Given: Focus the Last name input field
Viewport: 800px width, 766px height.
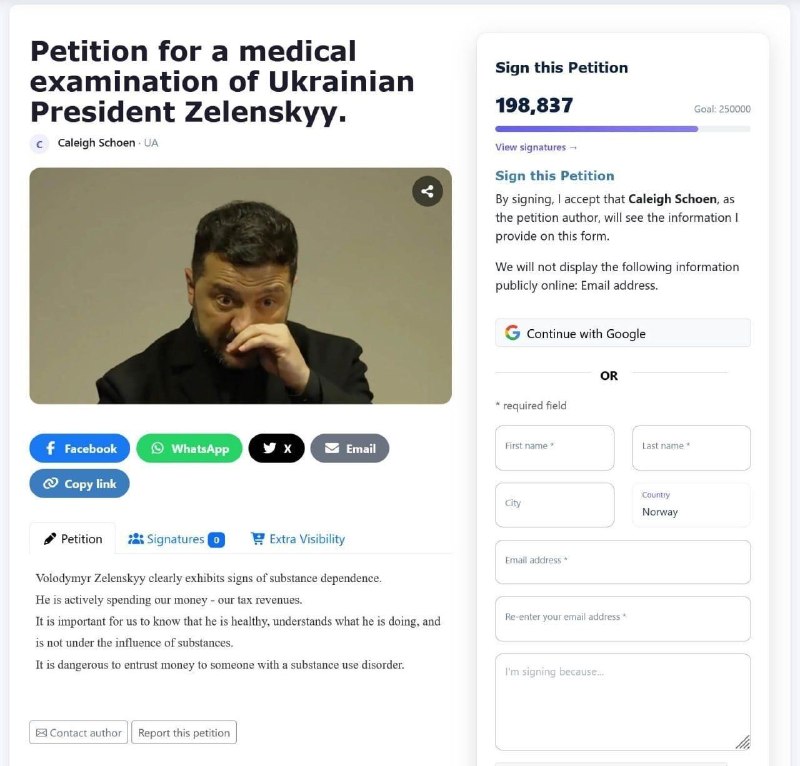Looking at the screenshot, I should [691, 448].
